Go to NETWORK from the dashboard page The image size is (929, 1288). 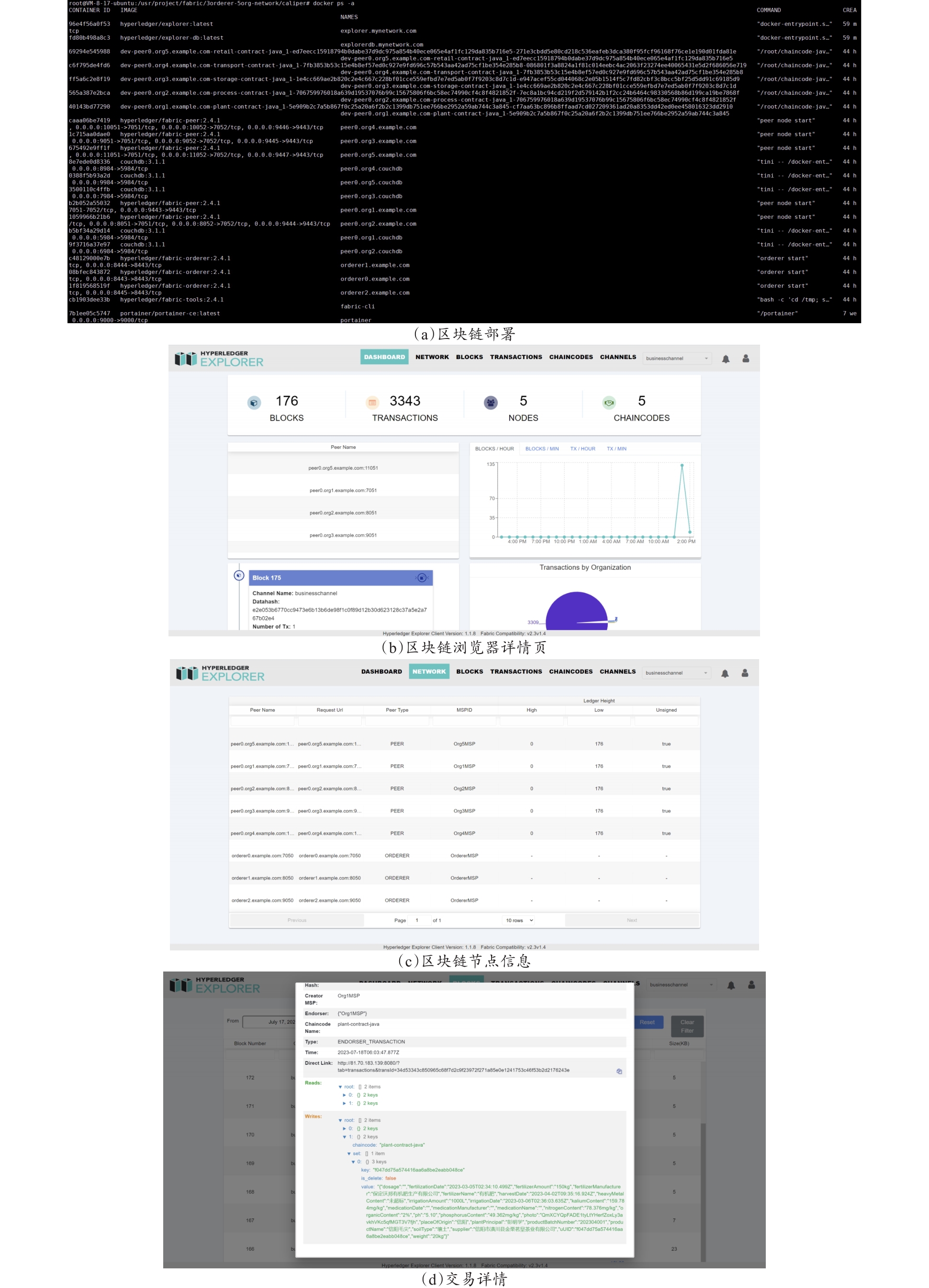tap(432, 357)
